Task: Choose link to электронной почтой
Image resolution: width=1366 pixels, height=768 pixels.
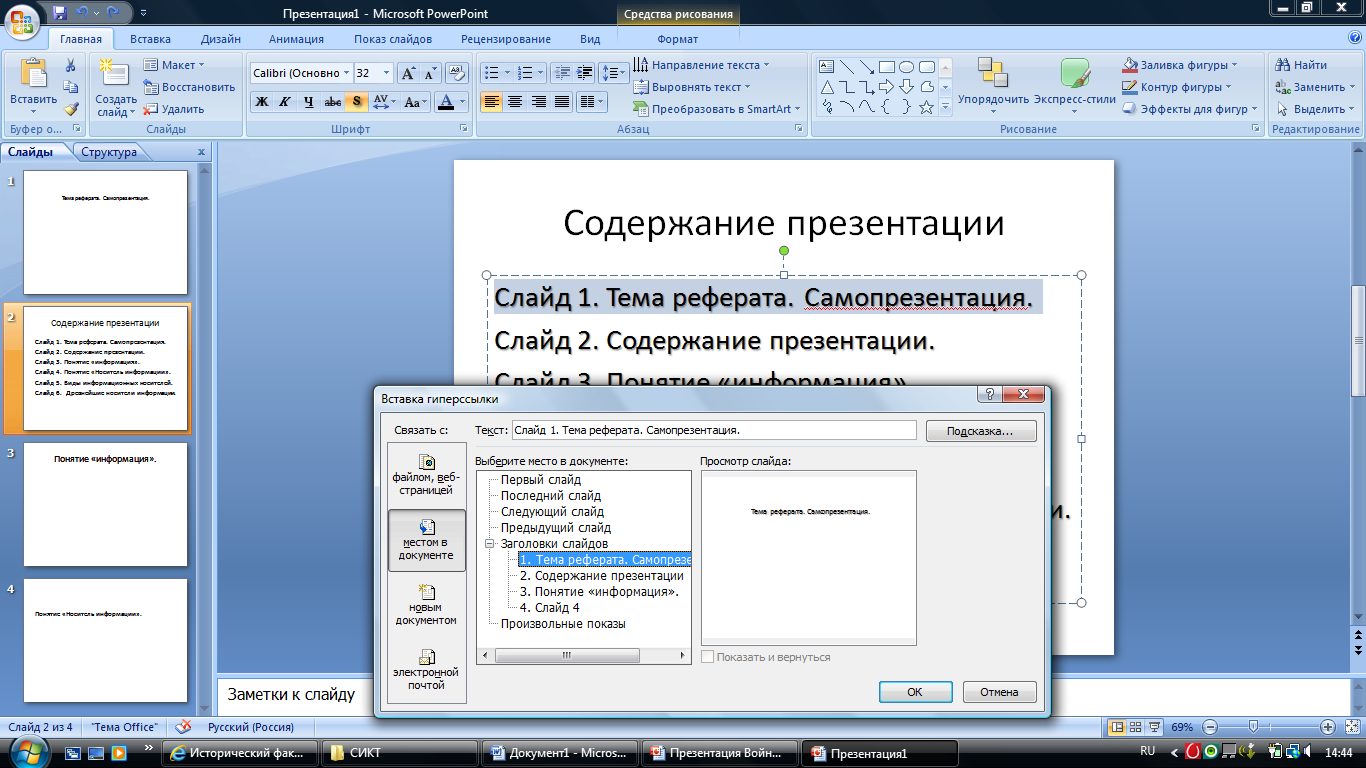Action: pos(426,670)
